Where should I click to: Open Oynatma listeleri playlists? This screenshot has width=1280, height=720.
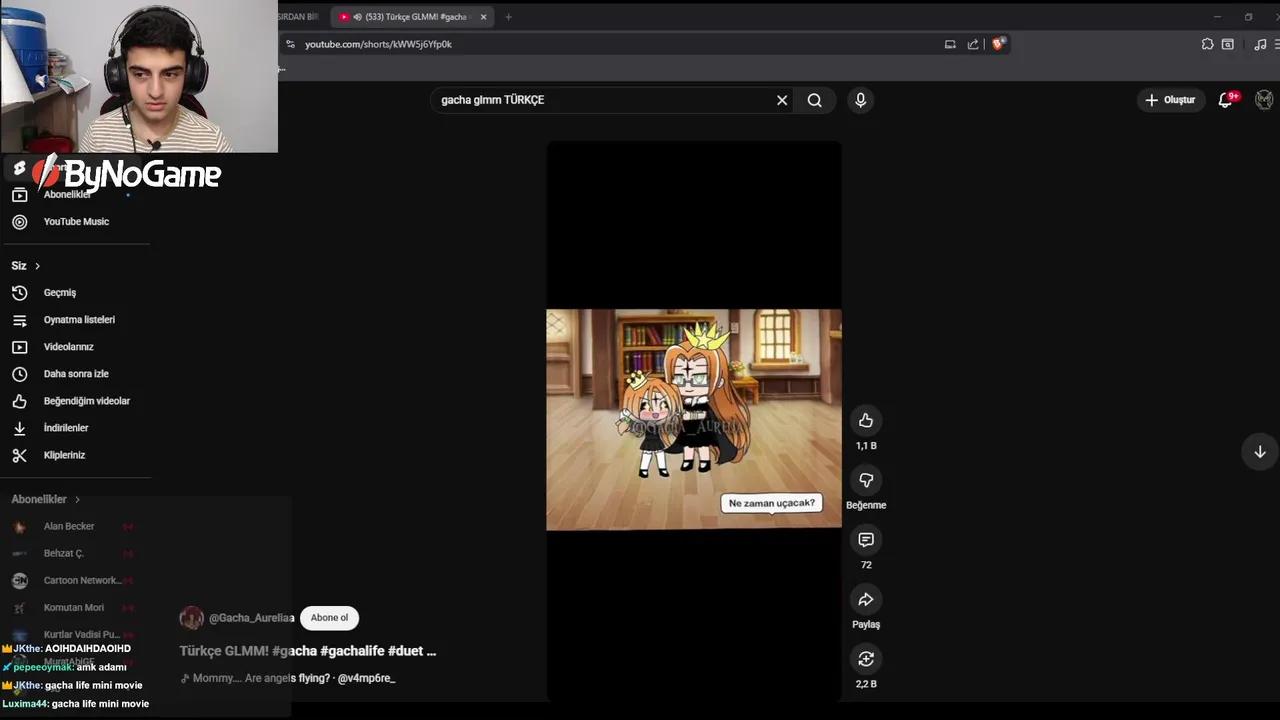click(x=76, y=320)
